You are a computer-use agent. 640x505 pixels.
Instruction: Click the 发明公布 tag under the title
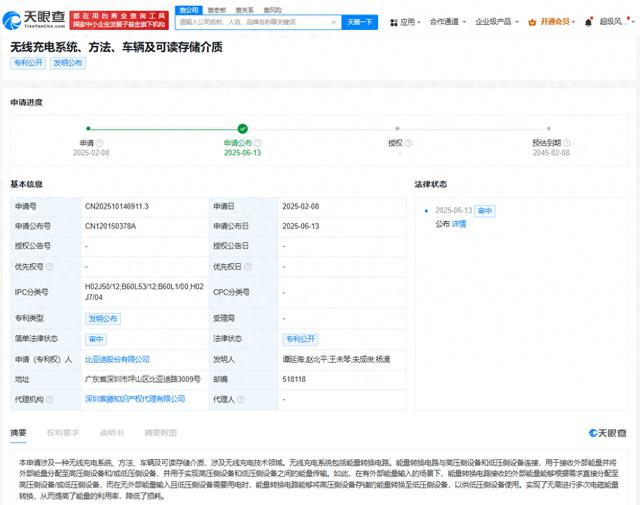(x=68, y=63)
